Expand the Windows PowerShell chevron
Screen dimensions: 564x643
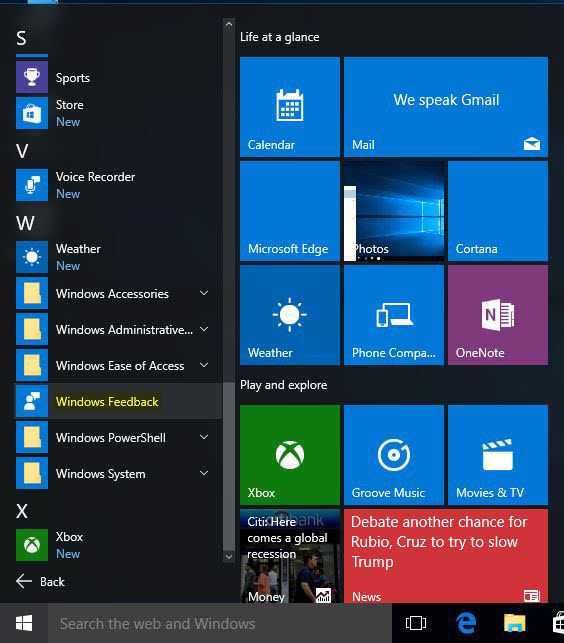(204, 437)
